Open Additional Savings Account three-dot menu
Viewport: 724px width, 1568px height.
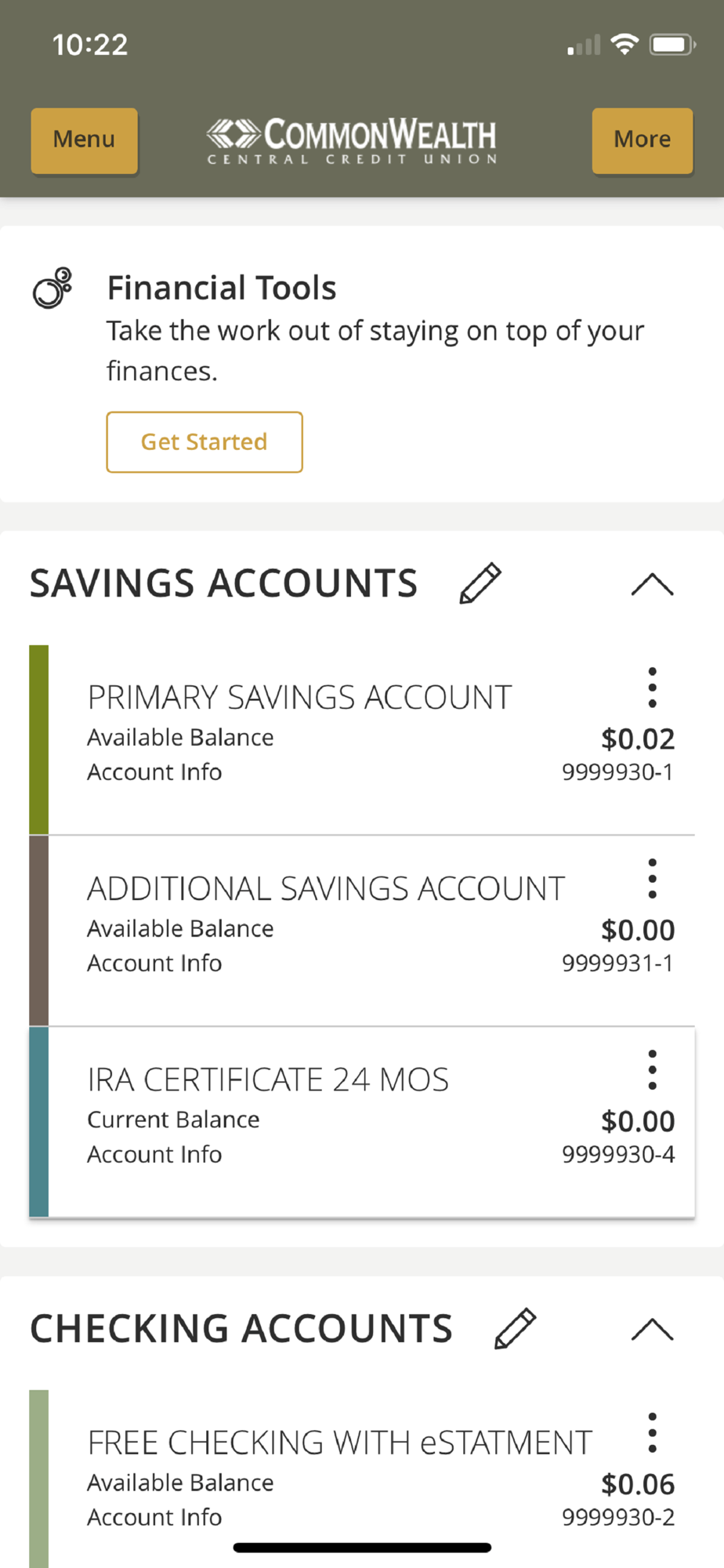652,879
